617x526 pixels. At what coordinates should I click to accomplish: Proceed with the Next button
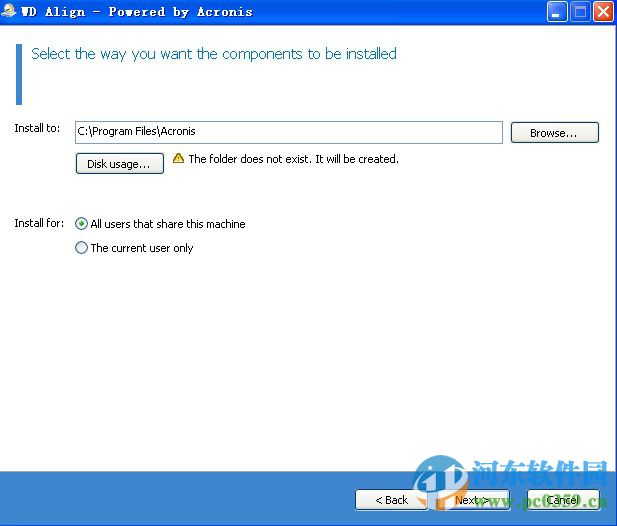pos(473,500)
